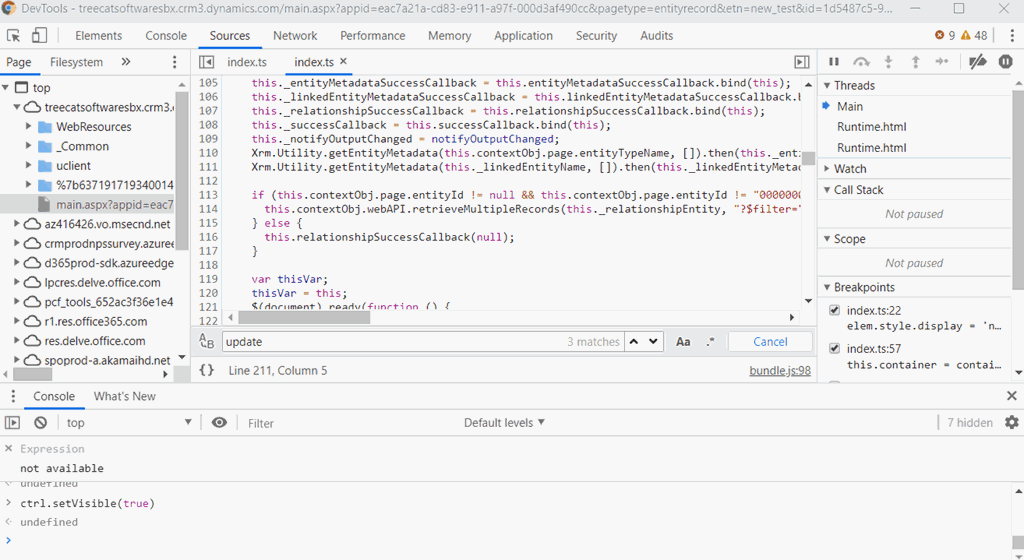Click the Step debugger button

tap(942, 61)
